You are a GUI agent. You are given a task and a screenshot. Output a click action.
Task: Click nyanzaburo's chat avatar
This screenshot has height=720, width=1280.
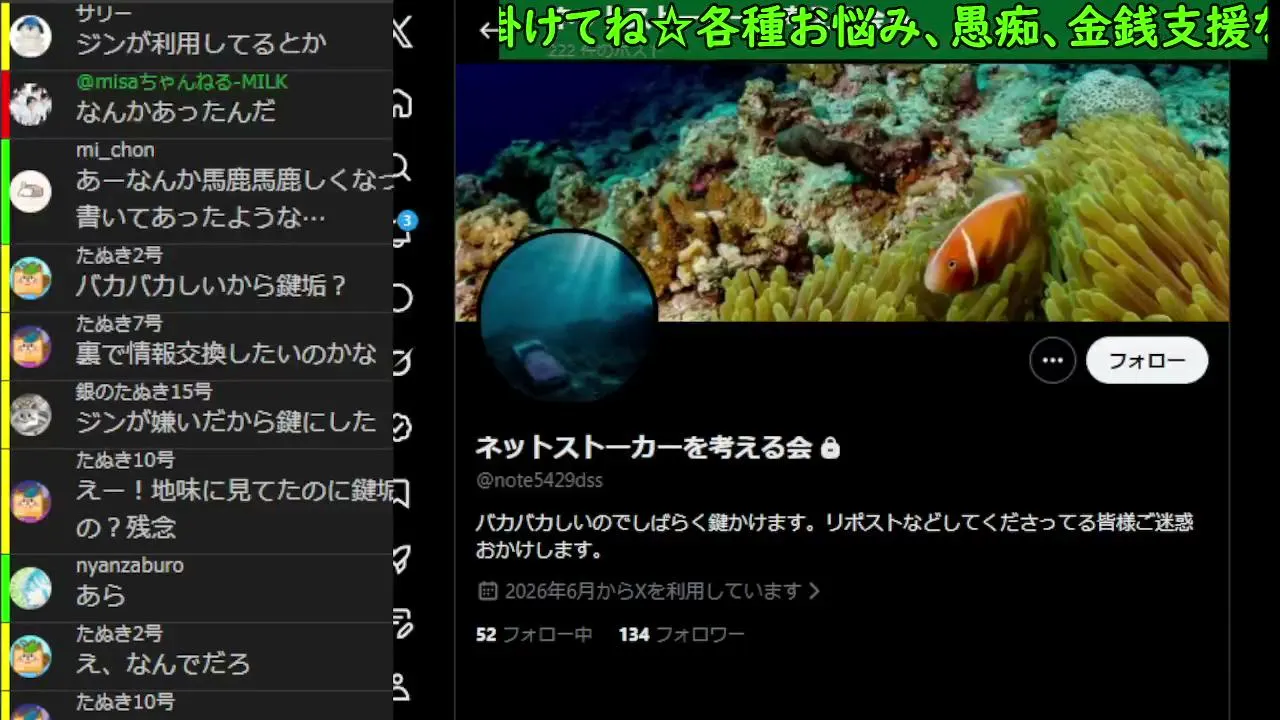[x=31, y=588]
